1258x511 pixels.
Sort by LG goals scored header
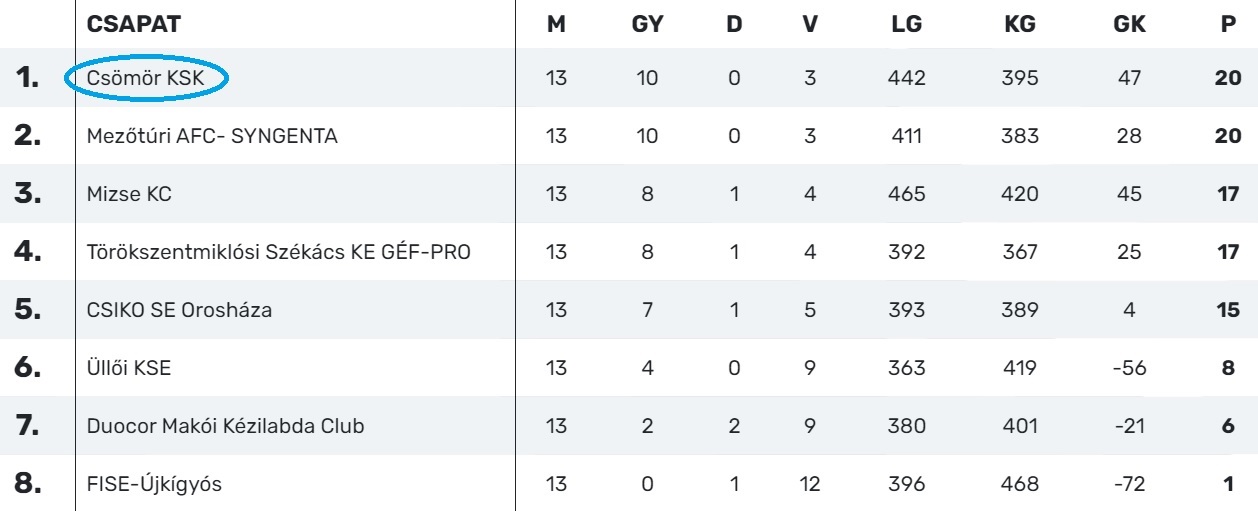[x=906, y=24]
